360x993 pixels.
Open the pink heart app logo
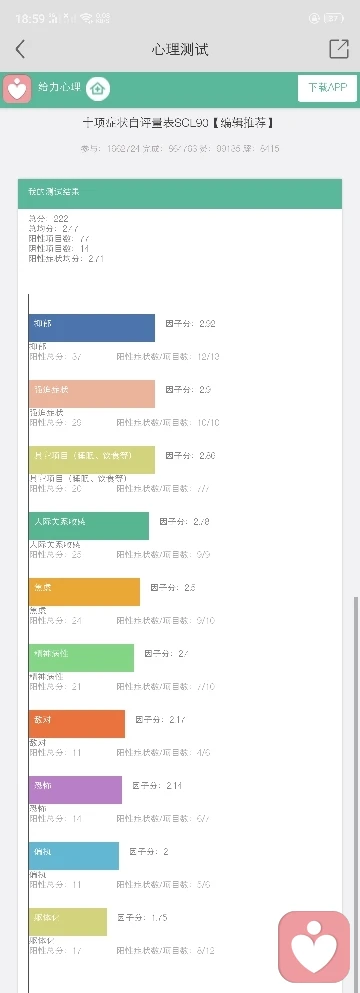pyautogui.click(x=17, y=89)
